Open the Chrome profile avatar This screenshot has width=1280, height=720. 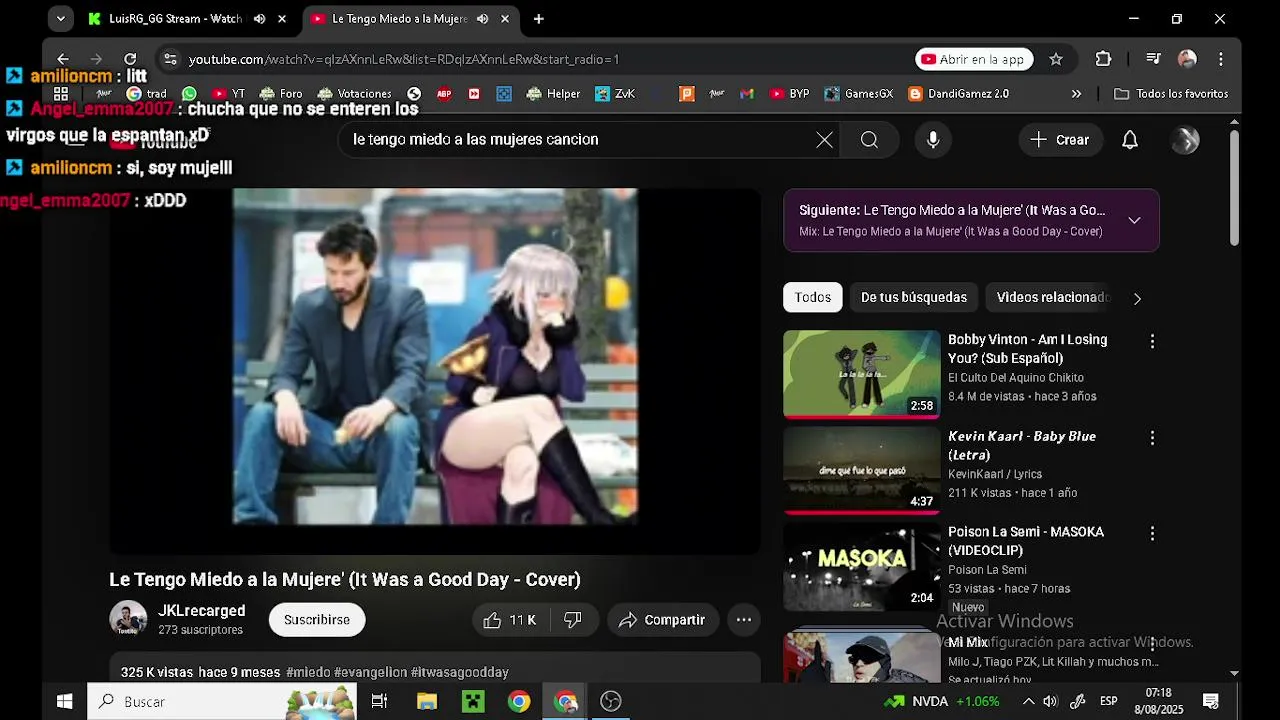pos(1187,59)
